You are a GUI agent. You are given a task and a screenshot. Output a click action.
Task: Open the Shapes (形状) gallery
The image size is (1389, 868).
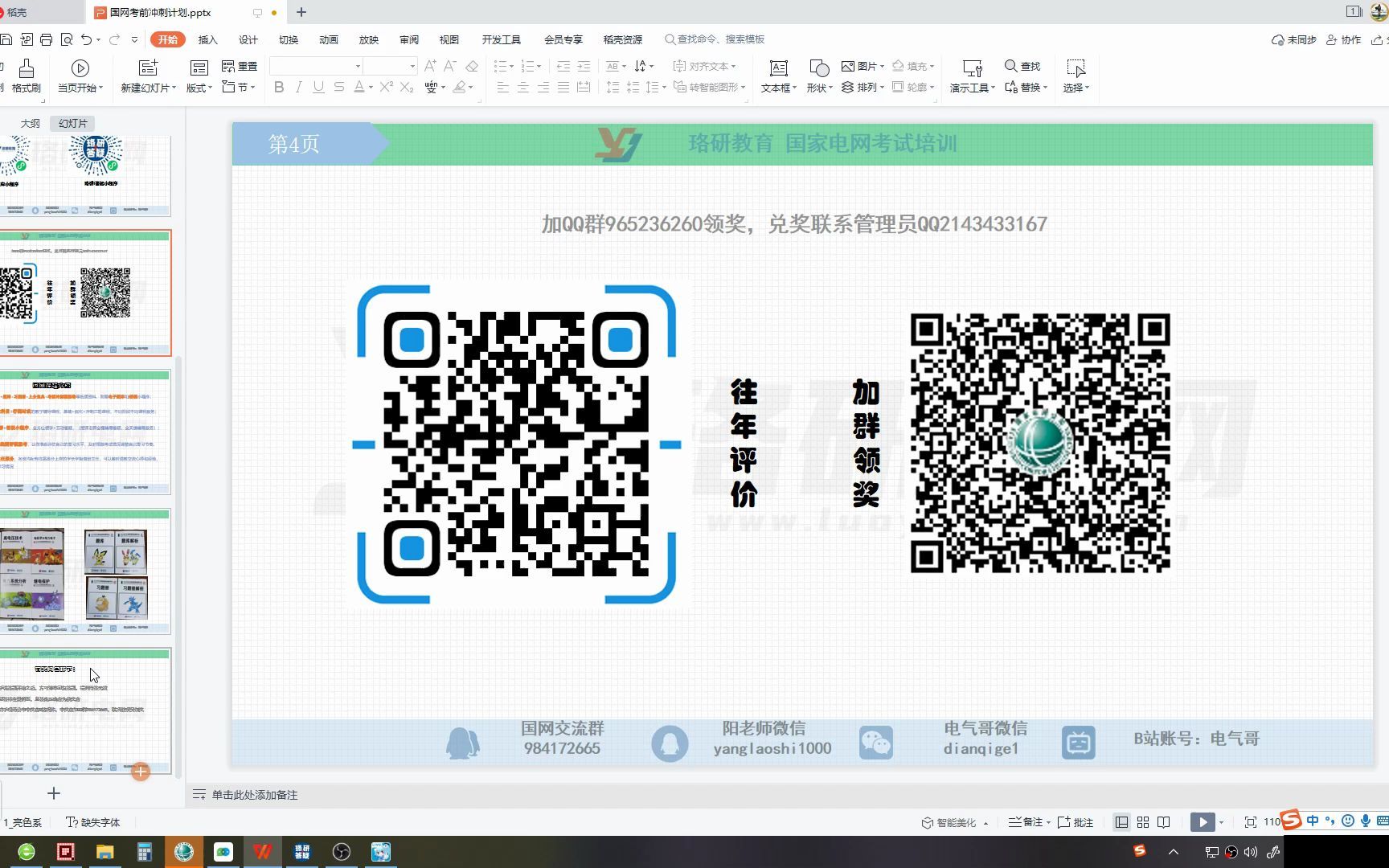pos(819,76)
